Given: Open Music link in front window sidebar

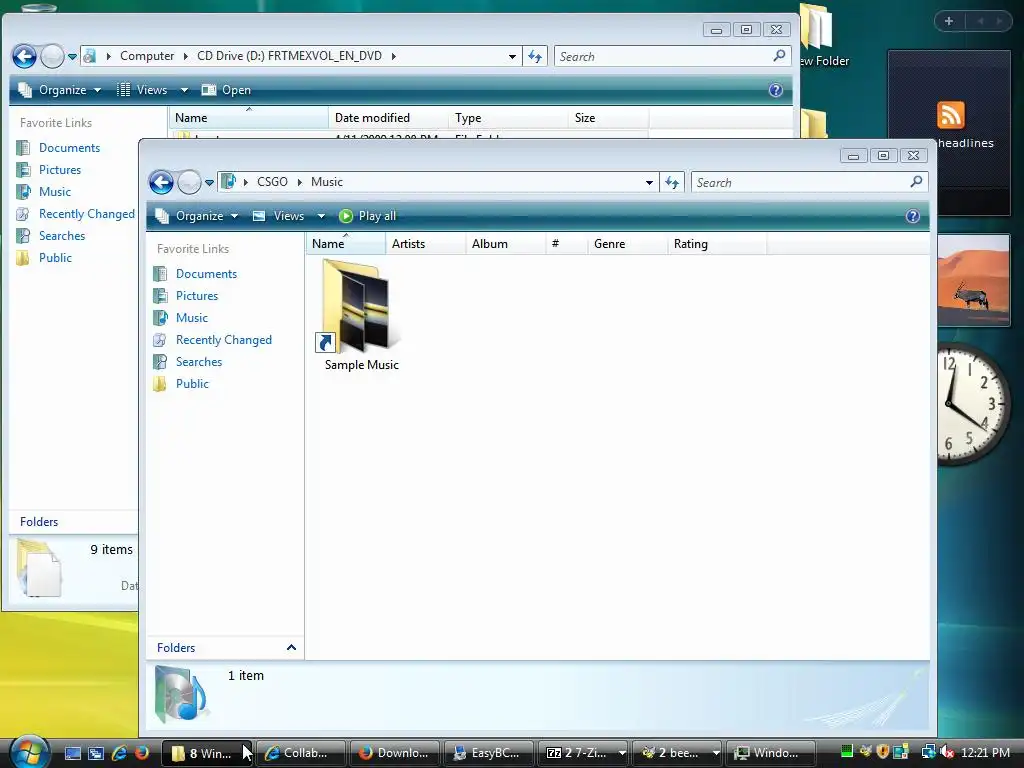Looking at the screenshot, I should [x=191, y=318].
